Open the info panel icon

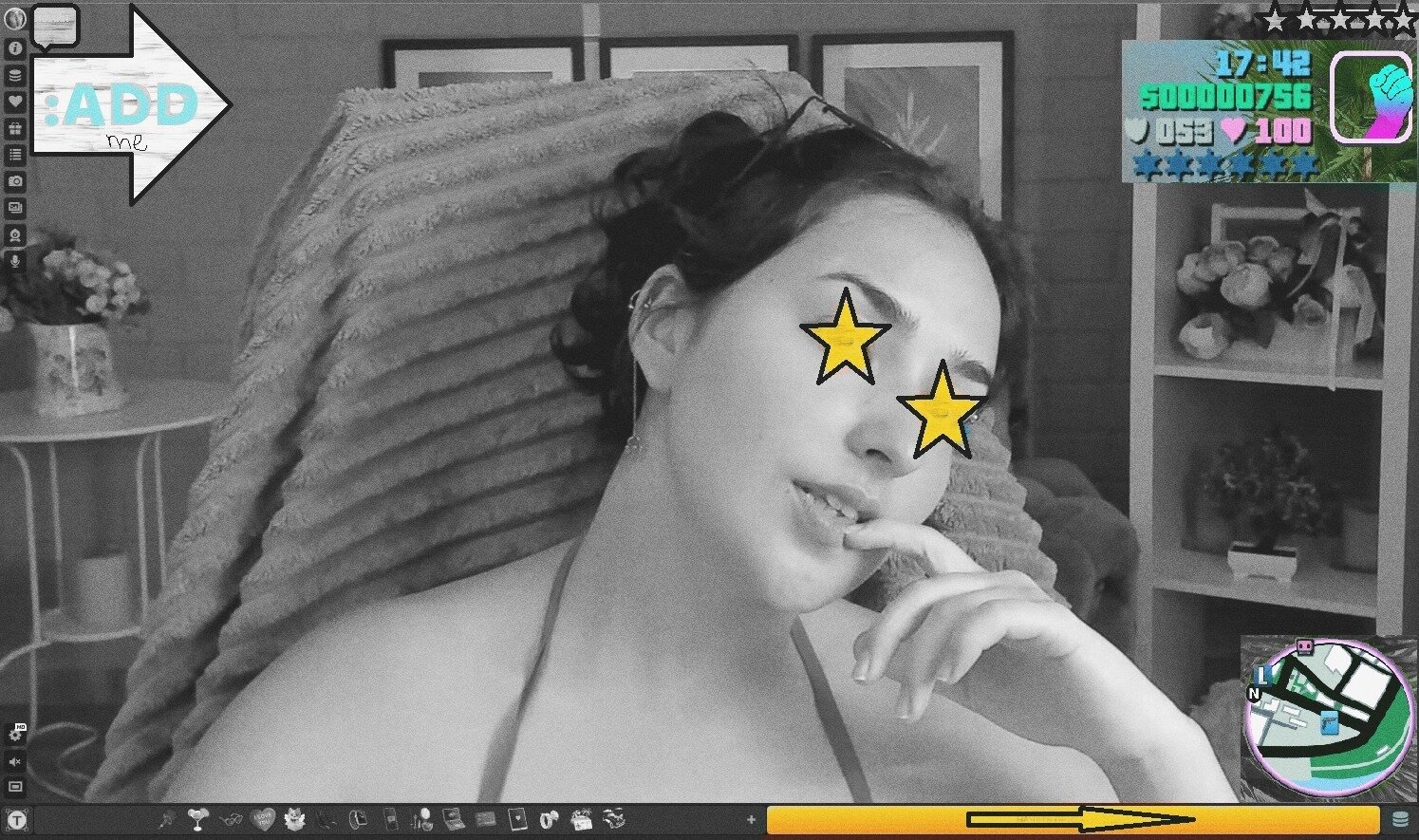[x=15, y=47]
